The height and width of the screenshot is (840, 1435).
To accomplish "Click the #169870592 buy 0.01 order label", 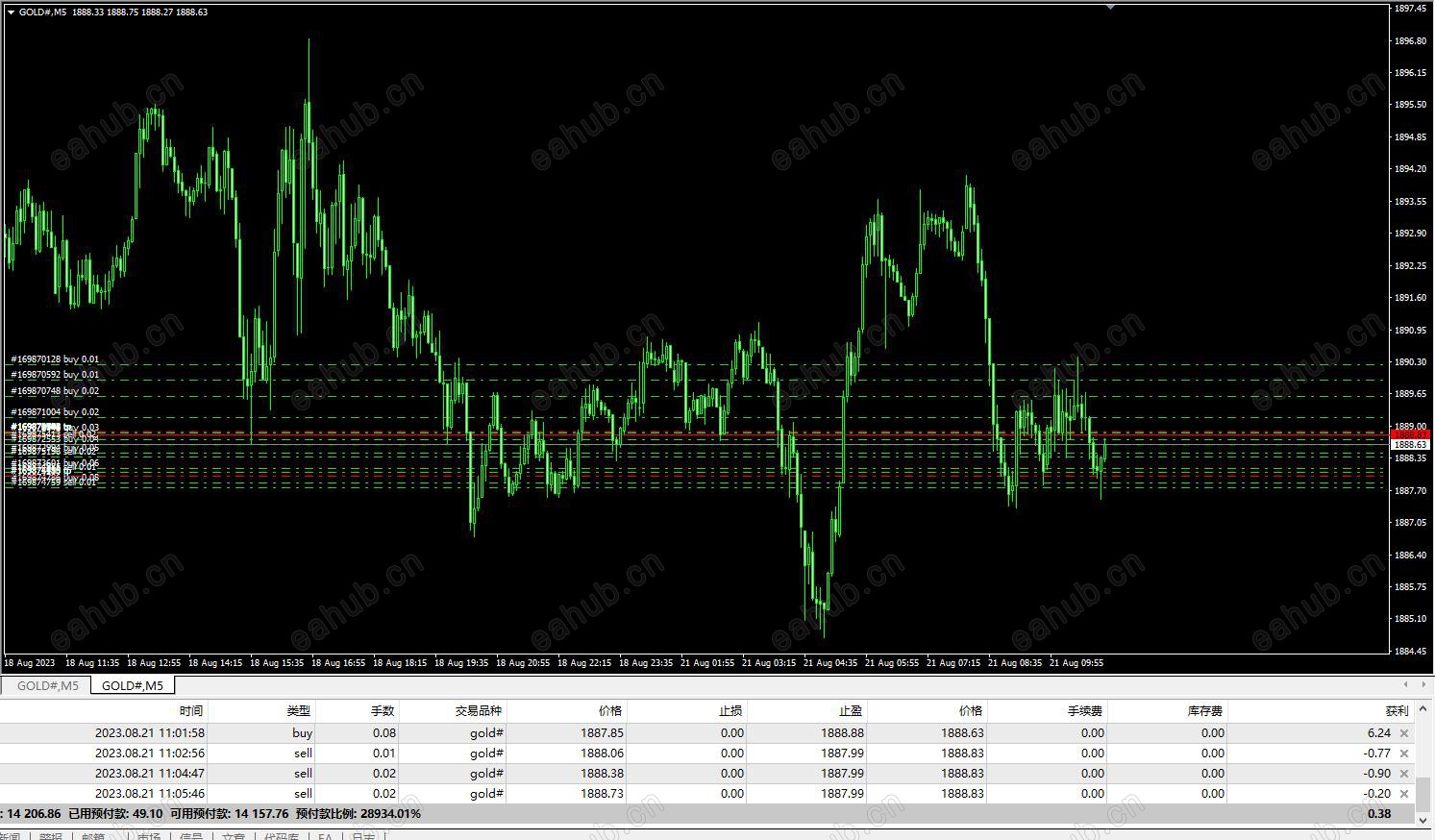I will (x=55, y=375).
